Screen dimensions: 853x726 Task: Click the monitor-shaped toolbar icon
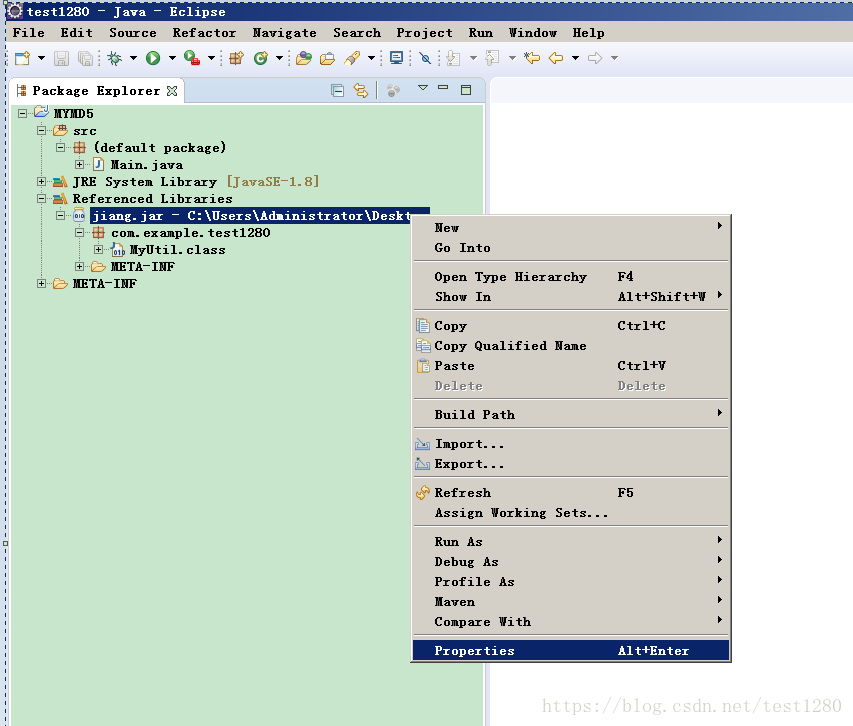[x=397, y=58]
